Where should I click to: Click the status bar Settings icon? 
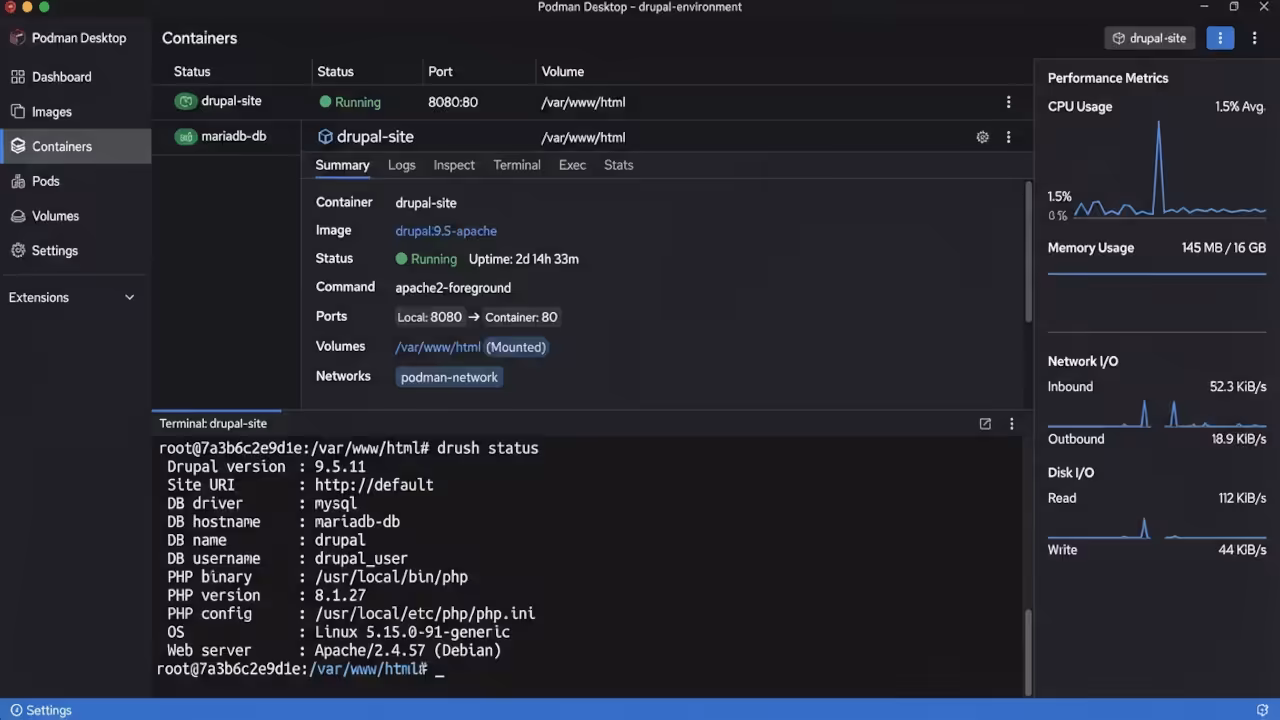click(16, 710)
